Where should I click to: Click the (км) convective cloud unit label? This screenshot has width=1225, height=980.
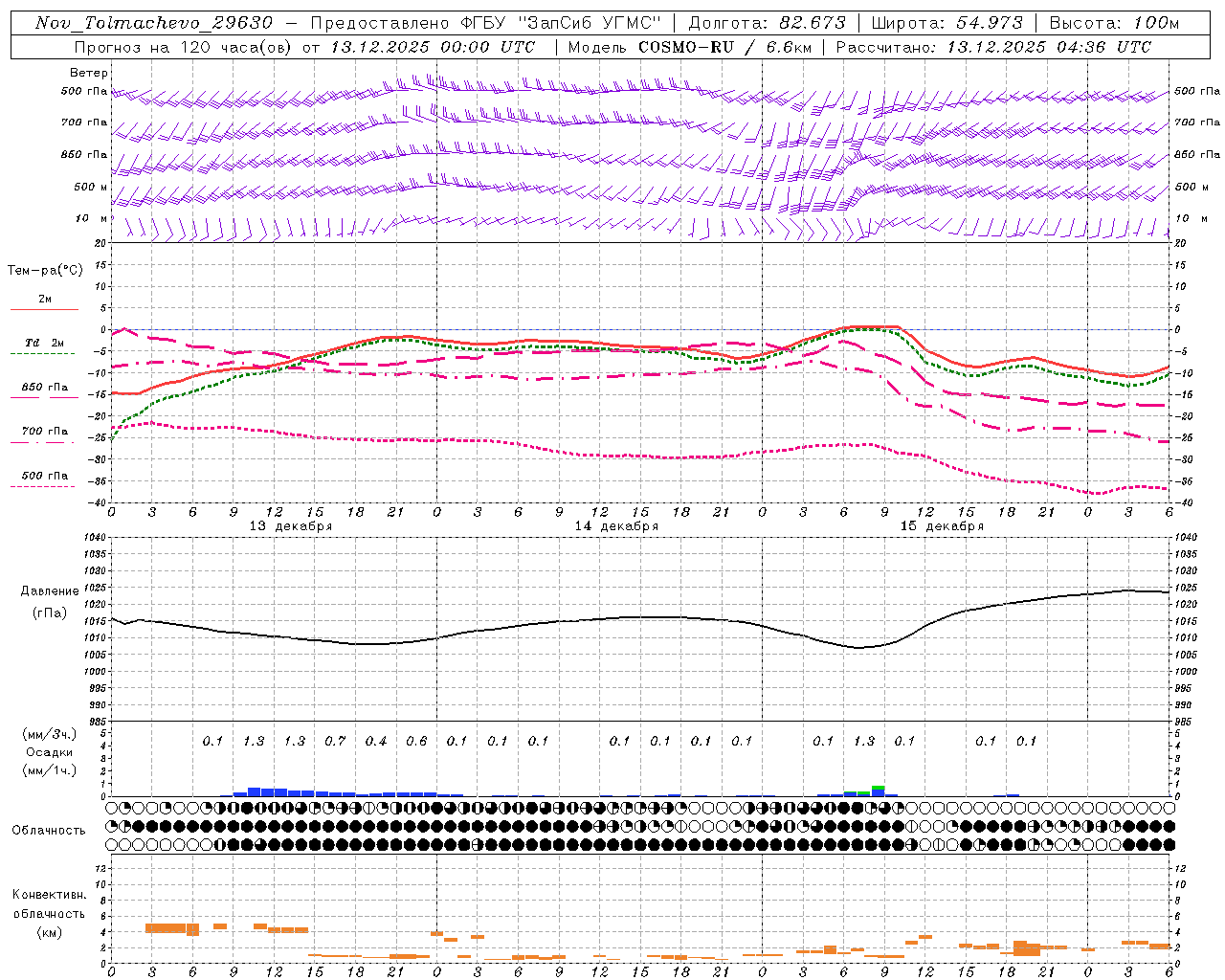(x=49, y=933)
